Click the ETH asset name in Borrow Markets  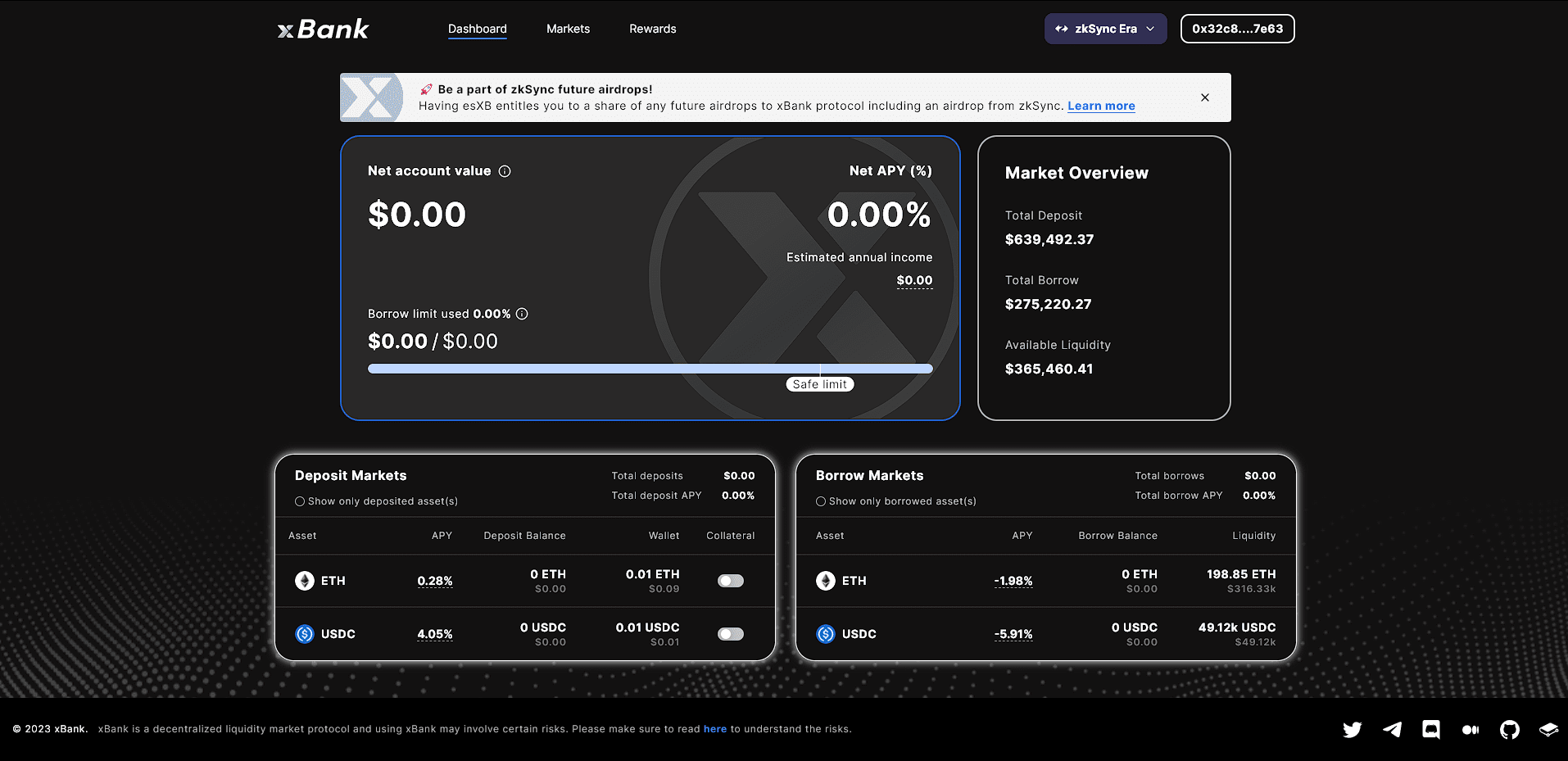coord(854,581)
